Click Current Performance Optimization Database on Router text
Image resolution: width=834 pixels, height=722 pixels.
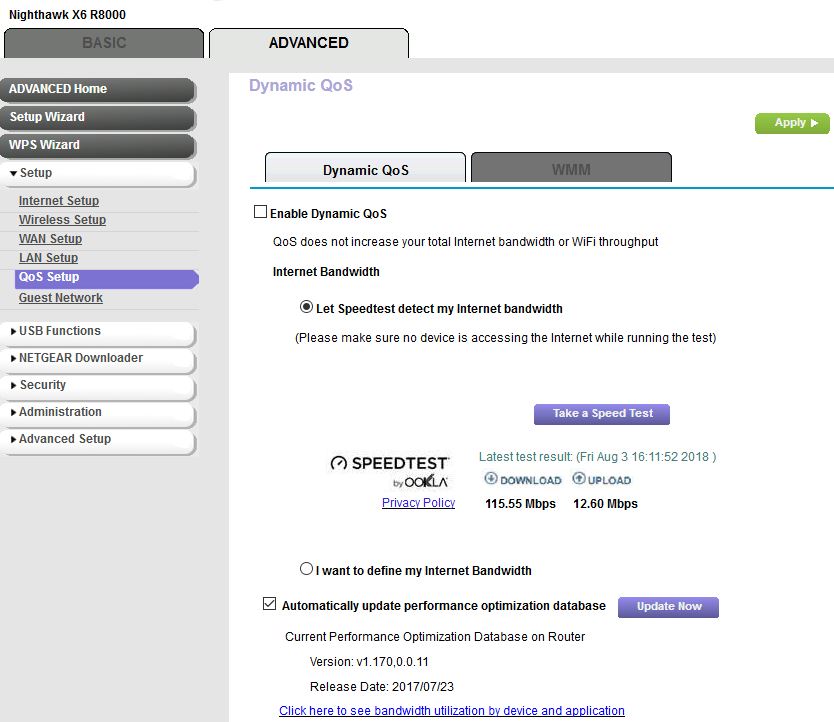pos(435,637)
